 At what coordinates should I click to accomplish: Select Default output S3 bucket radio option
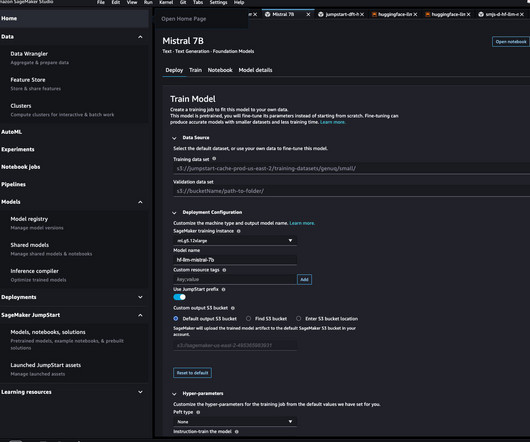(176, 318)
